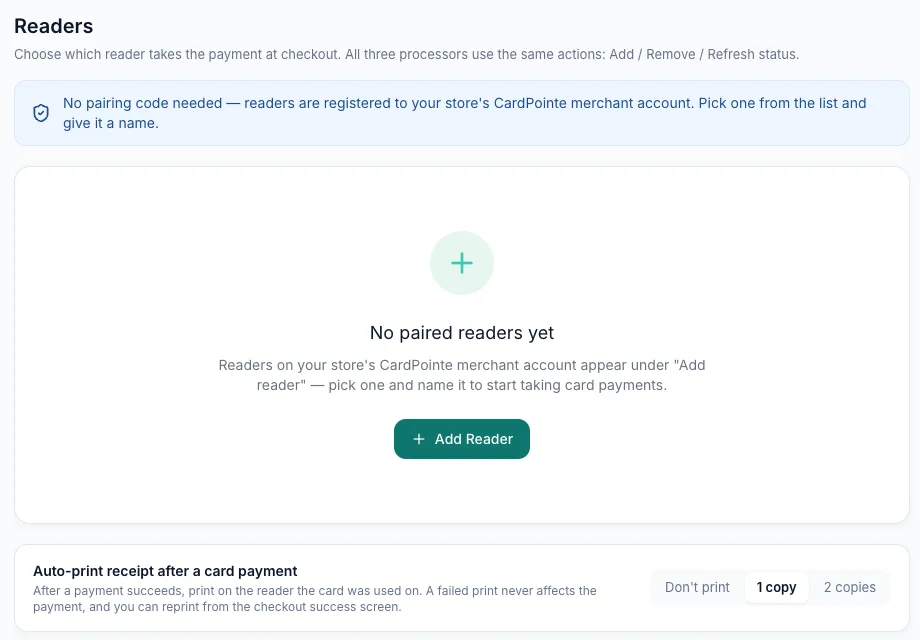Click the failed print never affects payment description
This screenshot has height=640, width=920.
point(314,598)
